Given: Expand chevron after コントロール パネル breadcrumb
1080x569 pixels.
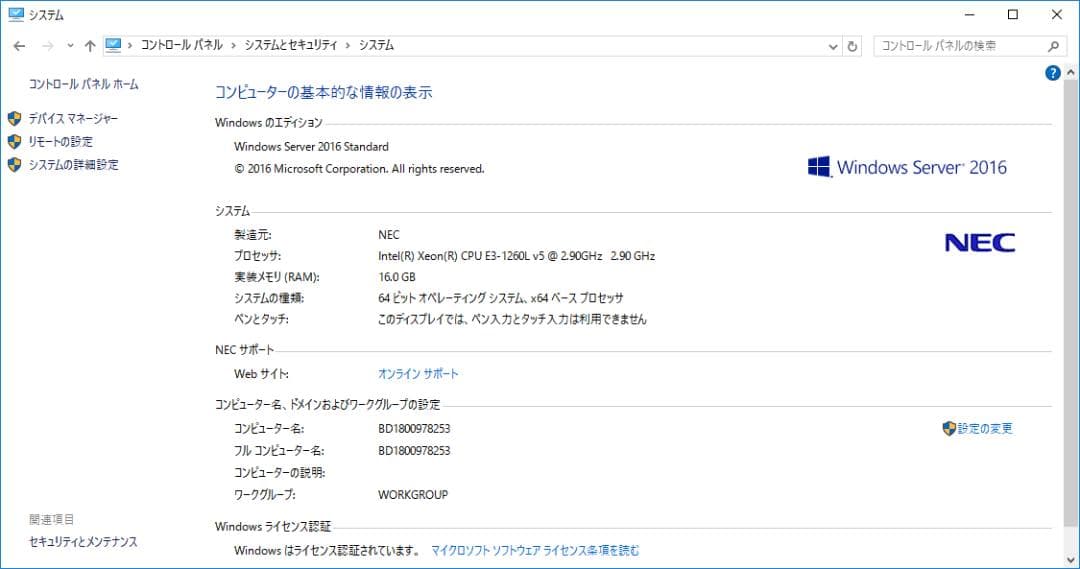Looking at the screenshot, I should [x=233, y=46].
